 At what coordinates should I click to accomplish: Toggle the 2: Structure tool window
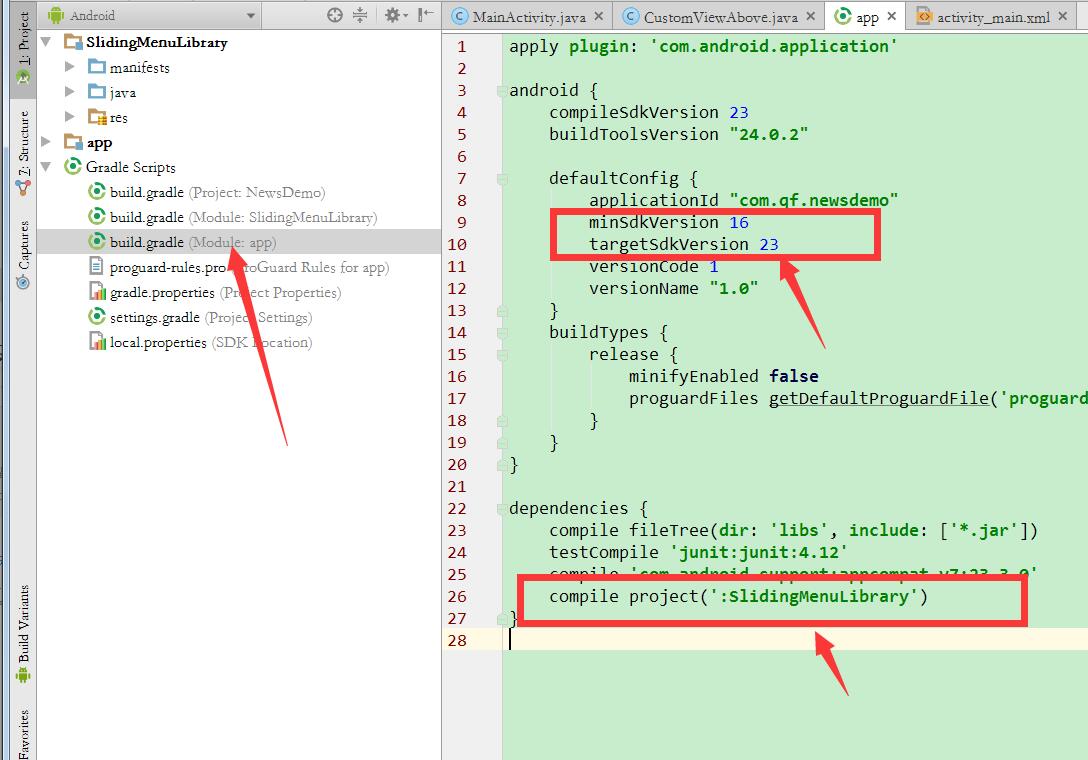click(24, 153)
